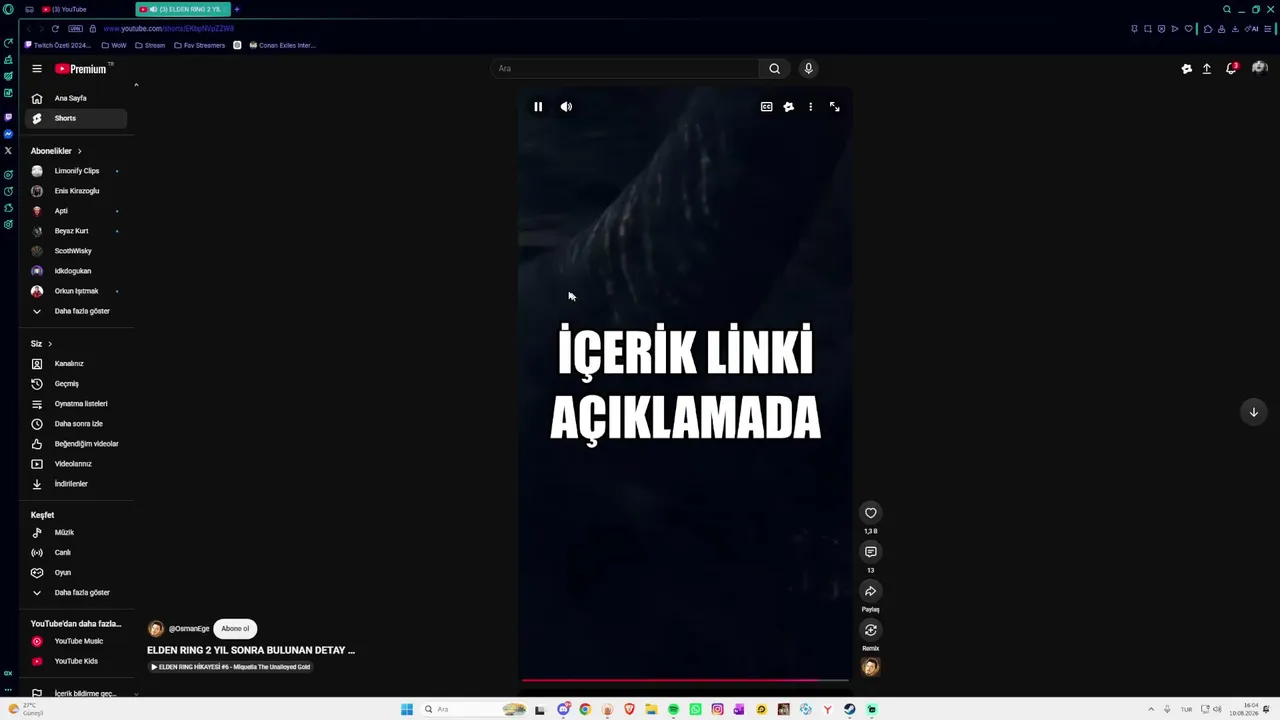Open the sound source thumbnail below Remix
This screenshot has width=1280, height=720.
[871, 667]
